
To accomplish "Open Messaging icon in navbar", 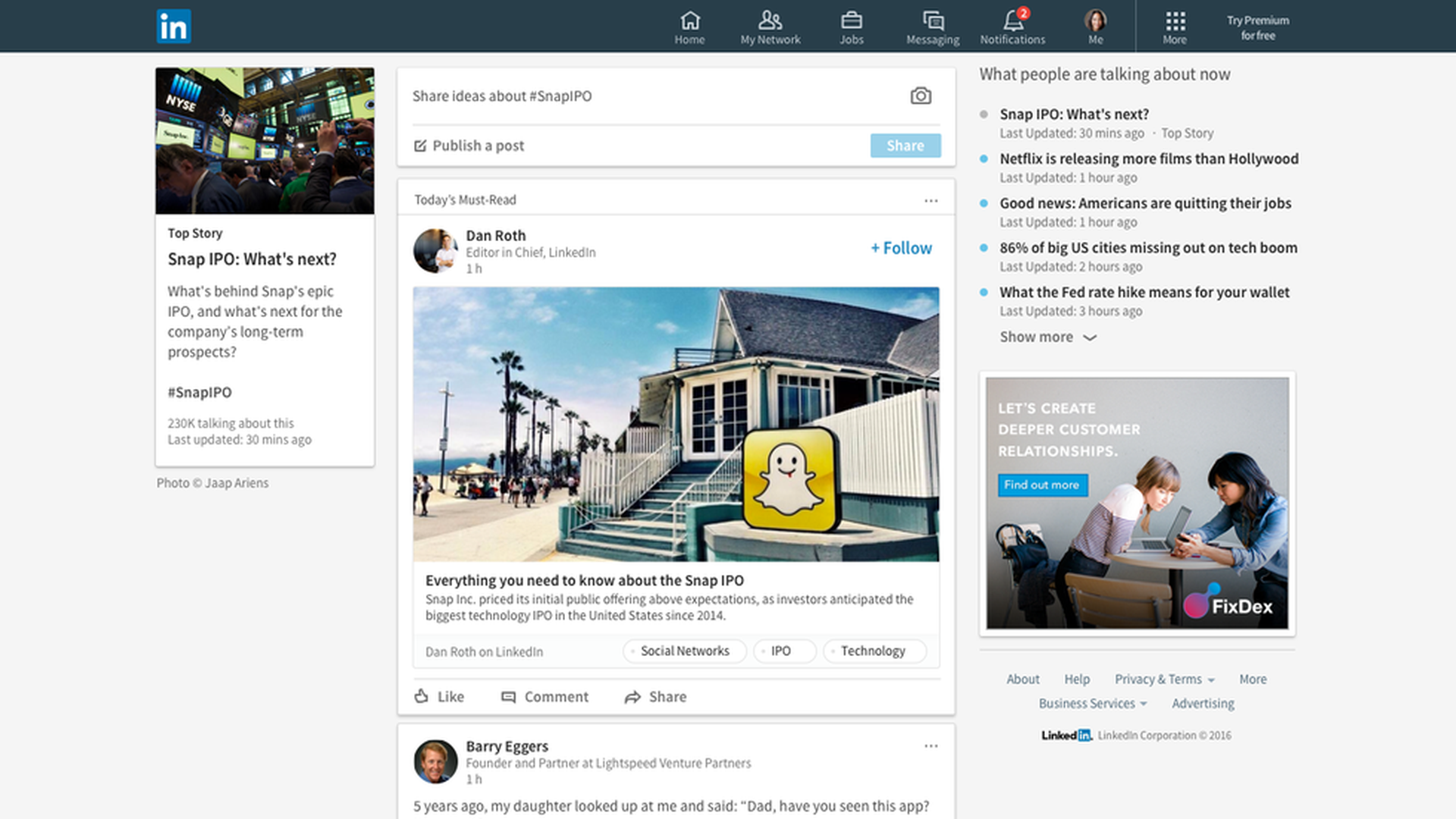I will [x=933, y=20].
